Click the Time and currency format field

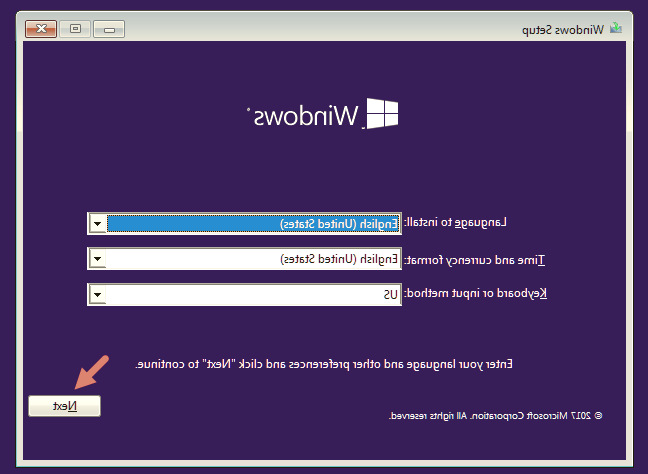click(253, 259)
